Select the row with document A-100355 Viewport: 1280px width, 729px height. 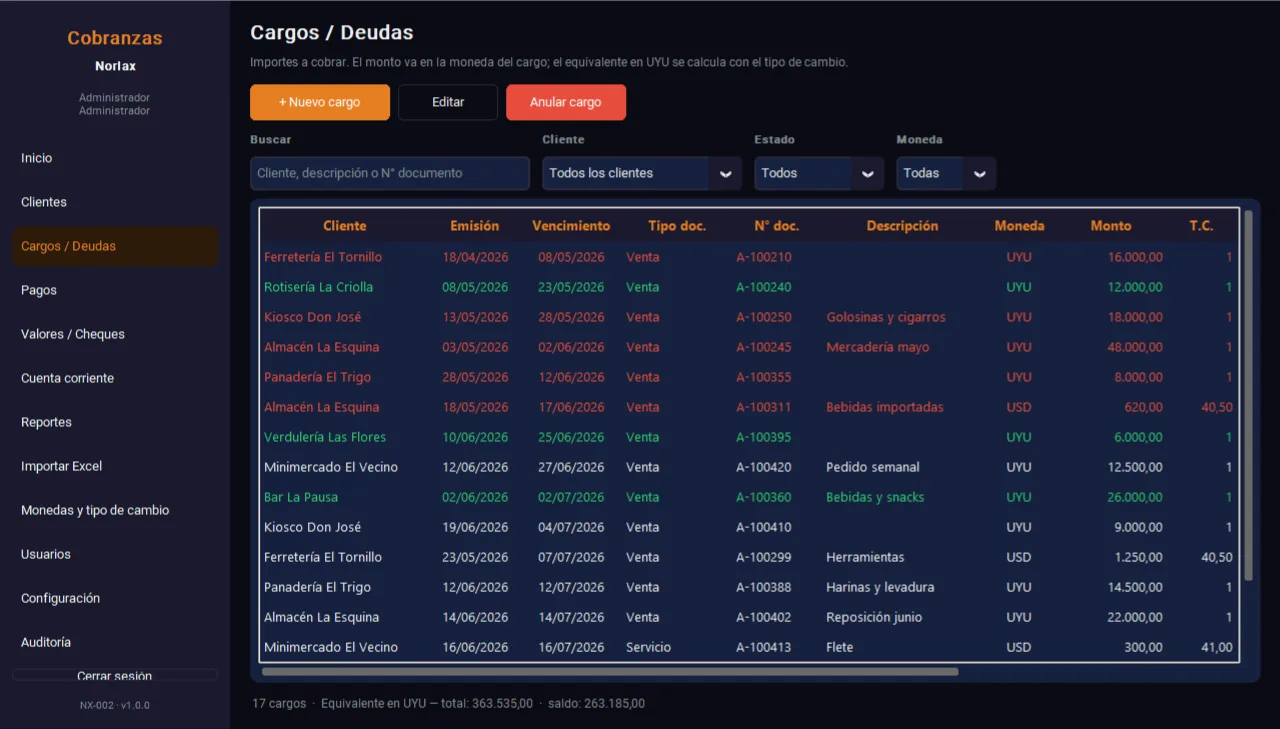click(749, 377)
